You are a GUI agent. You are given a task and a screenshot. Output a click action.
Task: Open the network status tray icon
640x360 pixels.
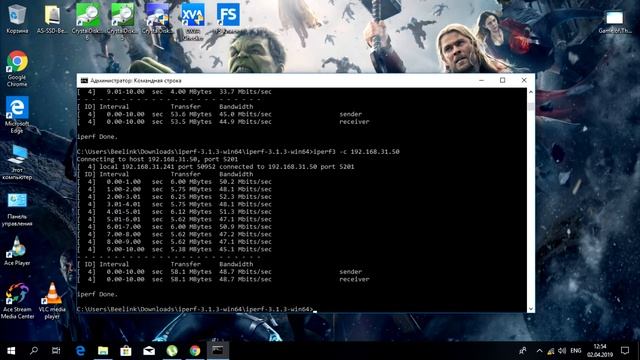click(x=551, y=351)
